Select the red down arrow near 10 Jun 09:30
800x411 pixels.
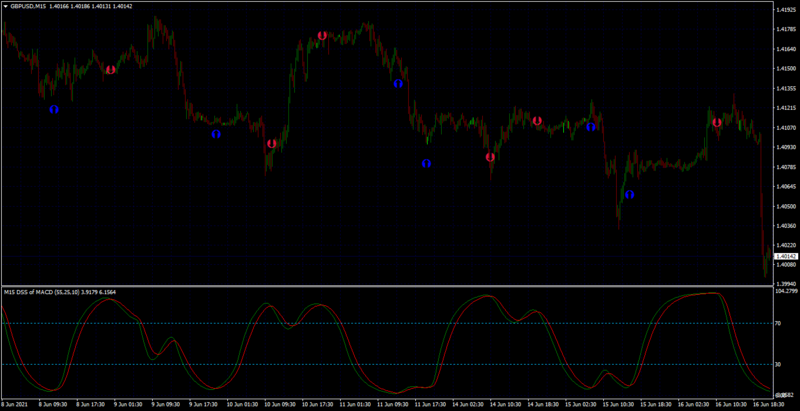point(272,144)
